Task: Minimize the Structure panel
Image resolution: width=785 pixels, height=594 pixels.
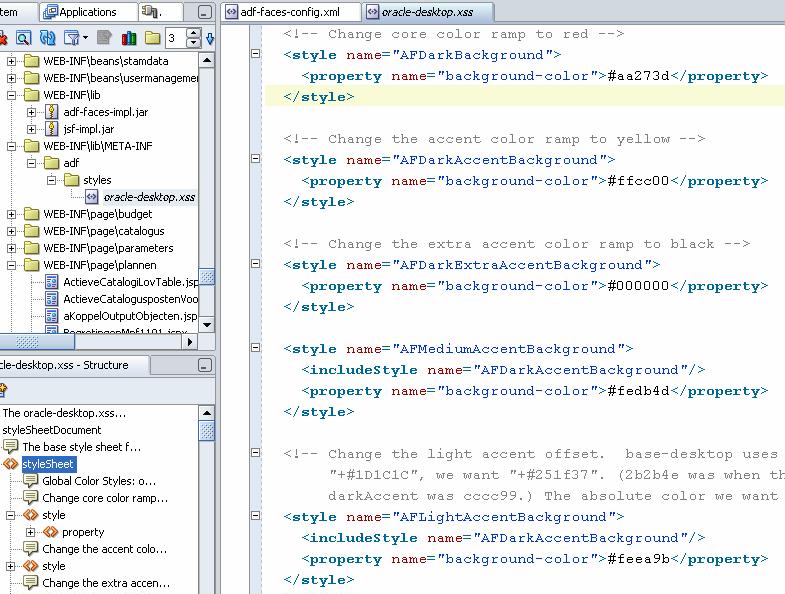Action: [205, 366]
